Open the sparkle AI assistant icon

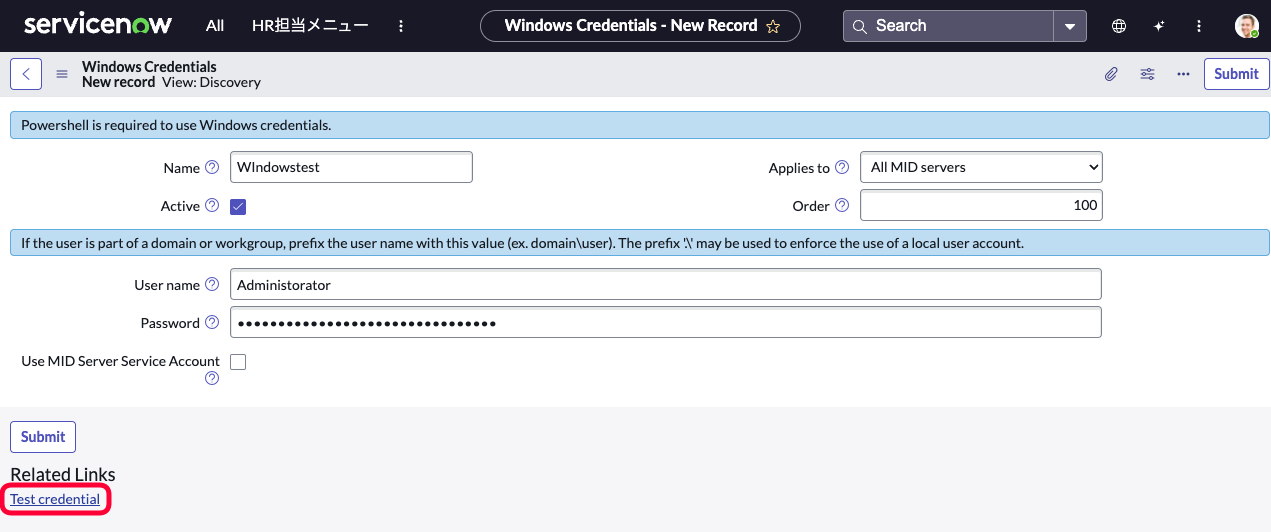click(x=1159, y=26)
